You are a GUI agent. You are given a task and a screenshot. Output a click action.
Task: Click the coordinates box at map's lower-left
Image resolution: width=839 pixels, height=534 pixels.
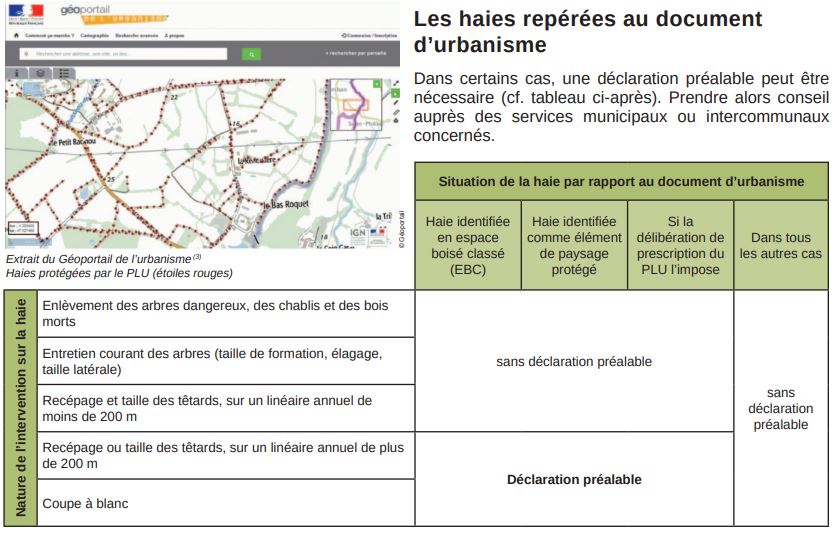point(22,229)
